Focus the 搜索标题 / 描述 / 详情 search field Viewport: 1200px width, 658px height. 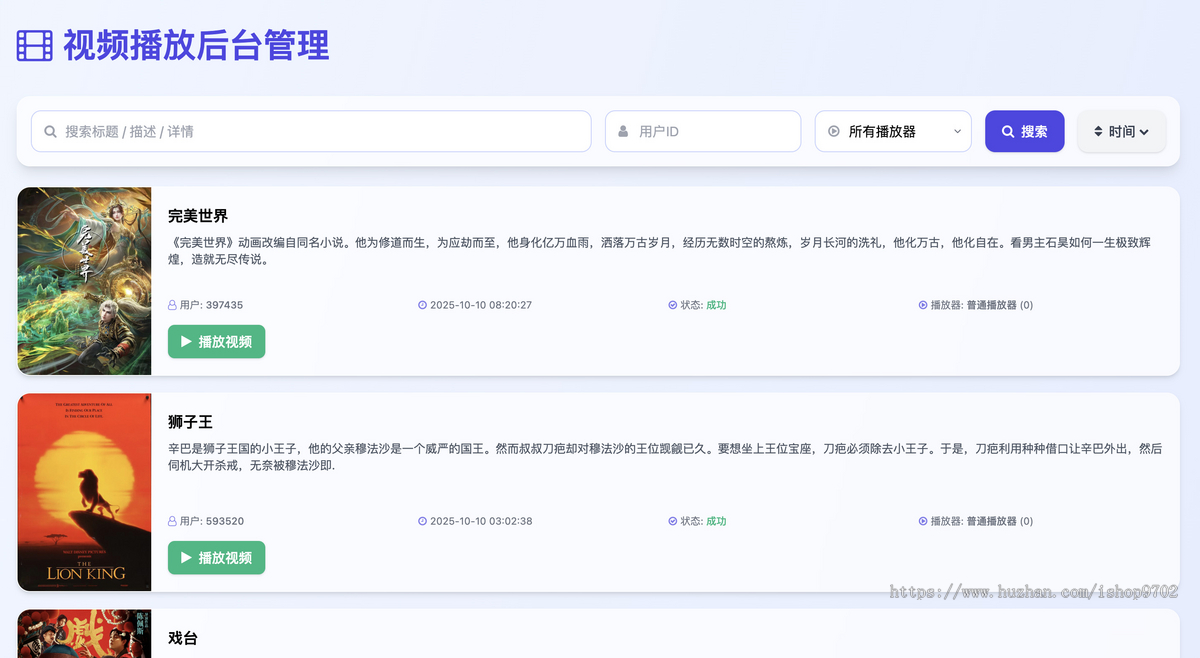point(311,131)
